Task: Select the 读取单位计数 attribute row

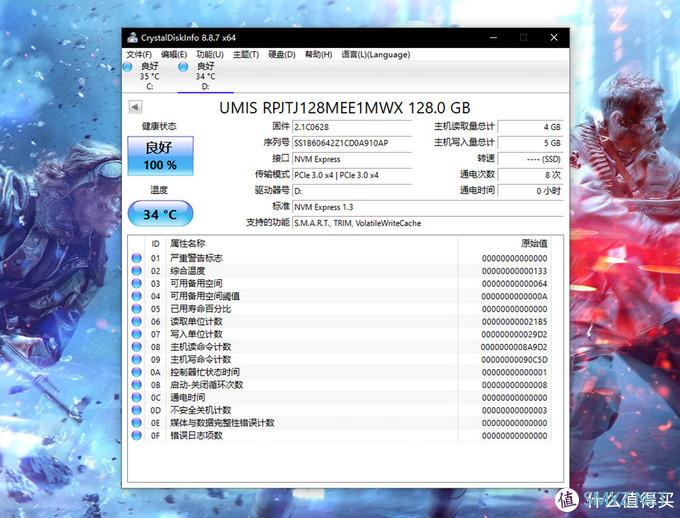Action: coord(340,321)
